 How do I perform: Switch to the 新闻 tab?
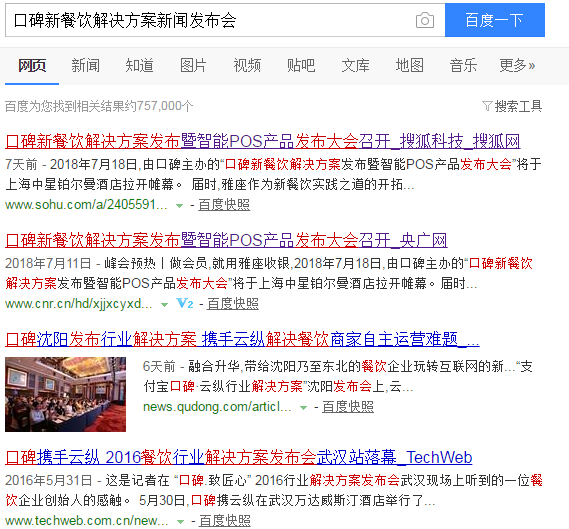click(85, 66)
